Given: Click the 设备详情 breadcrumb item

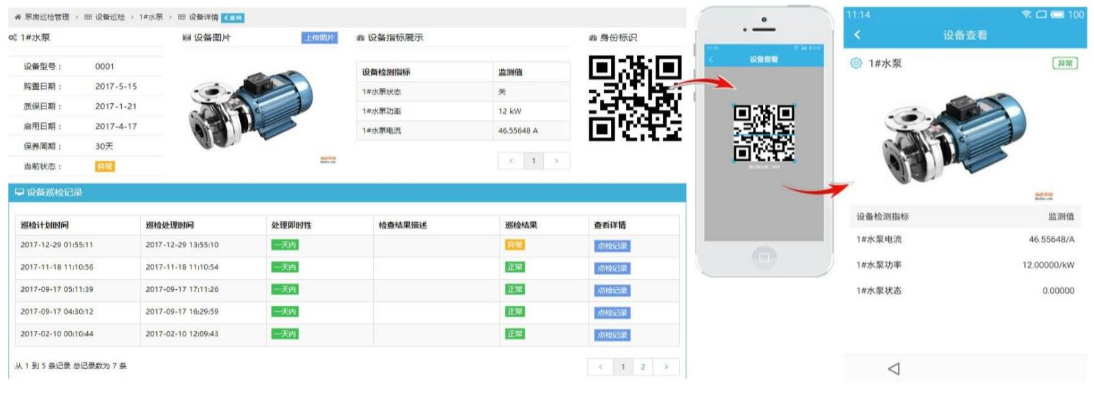Looking at the screenshot, I should [203, 17].
